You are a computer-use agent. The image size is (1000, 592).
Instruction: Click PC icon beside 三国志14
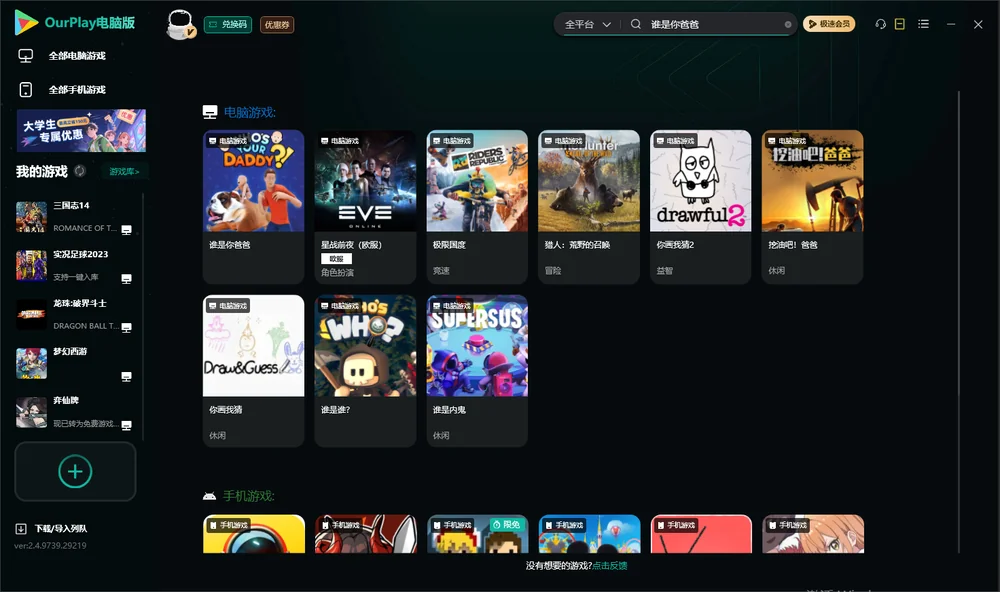coord(126,230)
